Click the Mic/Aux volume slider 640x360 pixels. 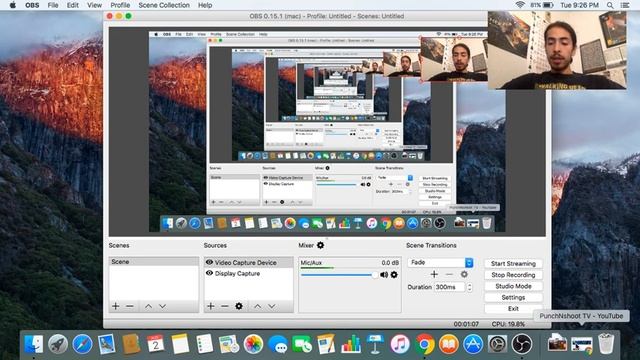click(339, 275)
